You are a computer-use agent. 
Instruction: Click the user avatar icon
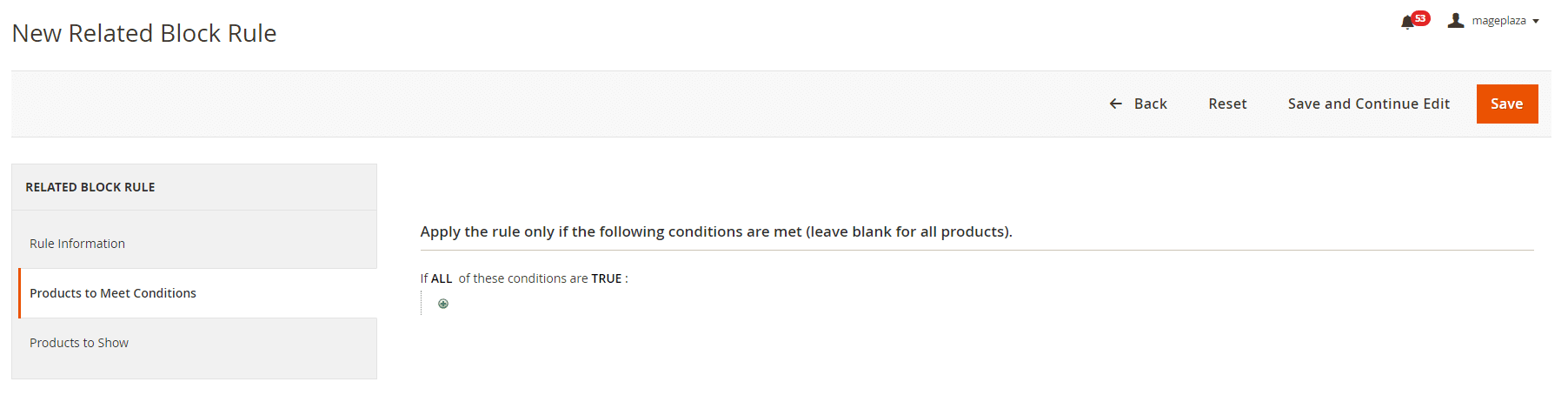1456,20
